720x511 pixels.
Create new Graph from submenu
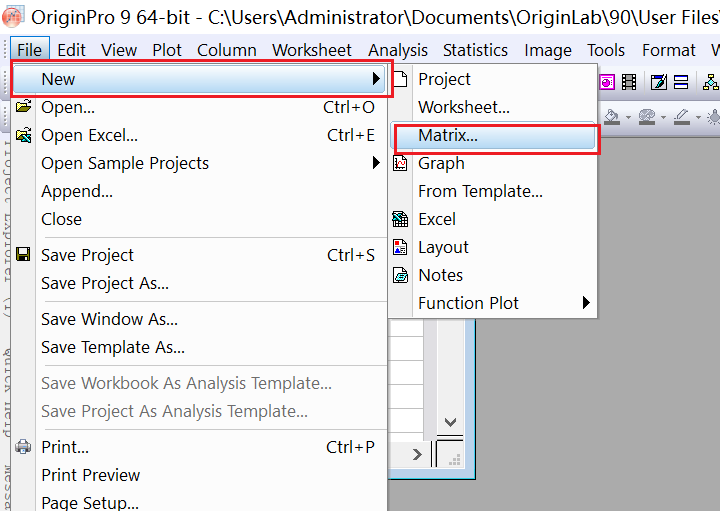[493, 163]
